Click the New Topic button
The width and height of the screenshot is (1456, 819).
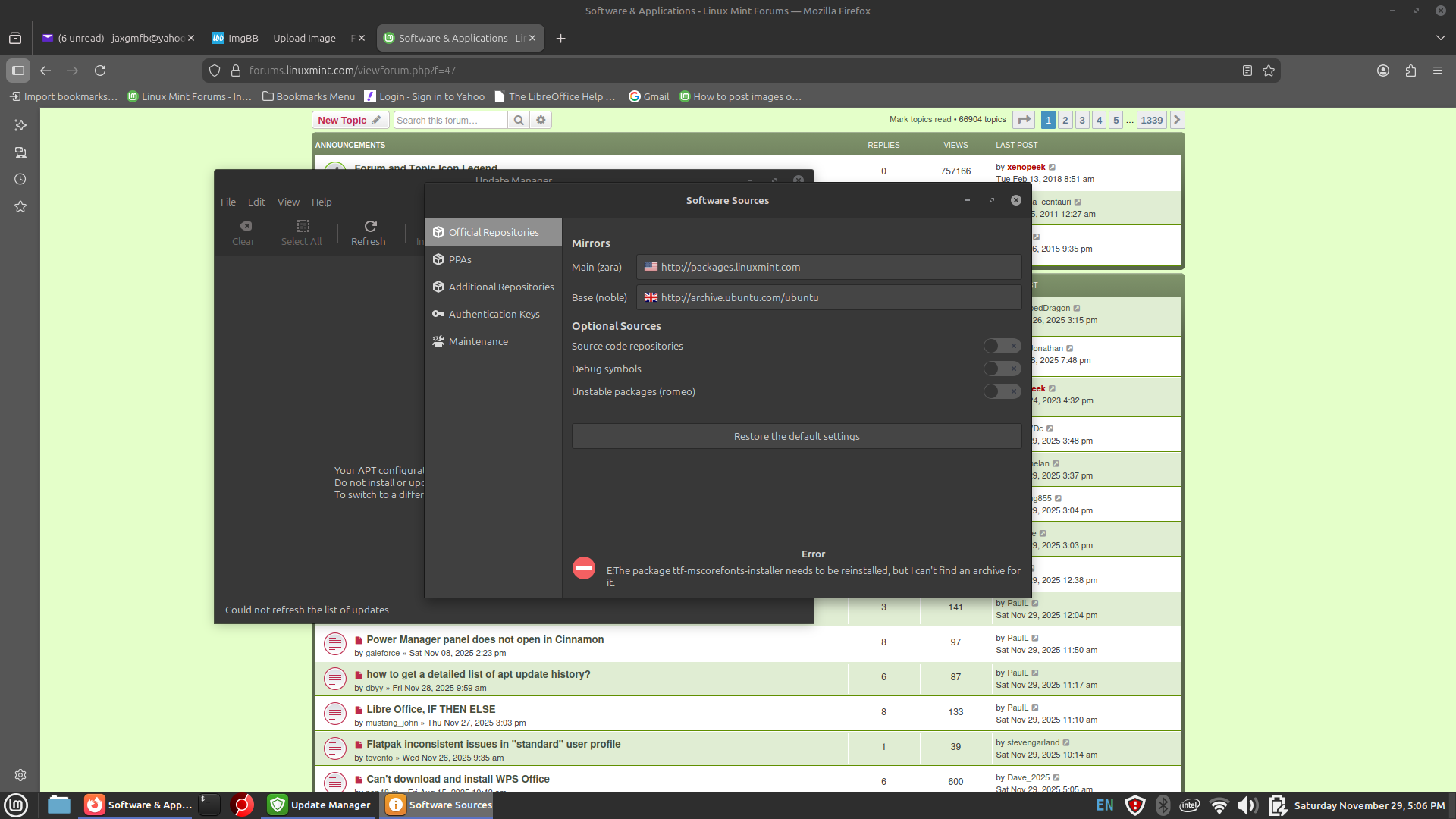coord(350,120)
